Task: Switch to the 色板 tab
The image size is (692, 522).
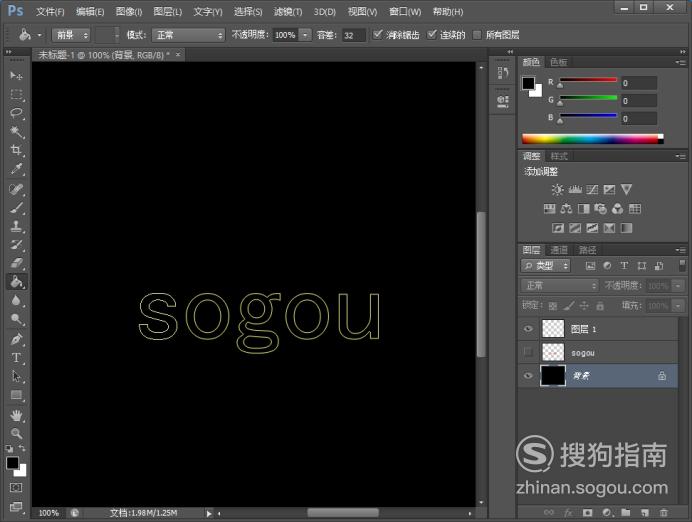Action: pos(559,62)
